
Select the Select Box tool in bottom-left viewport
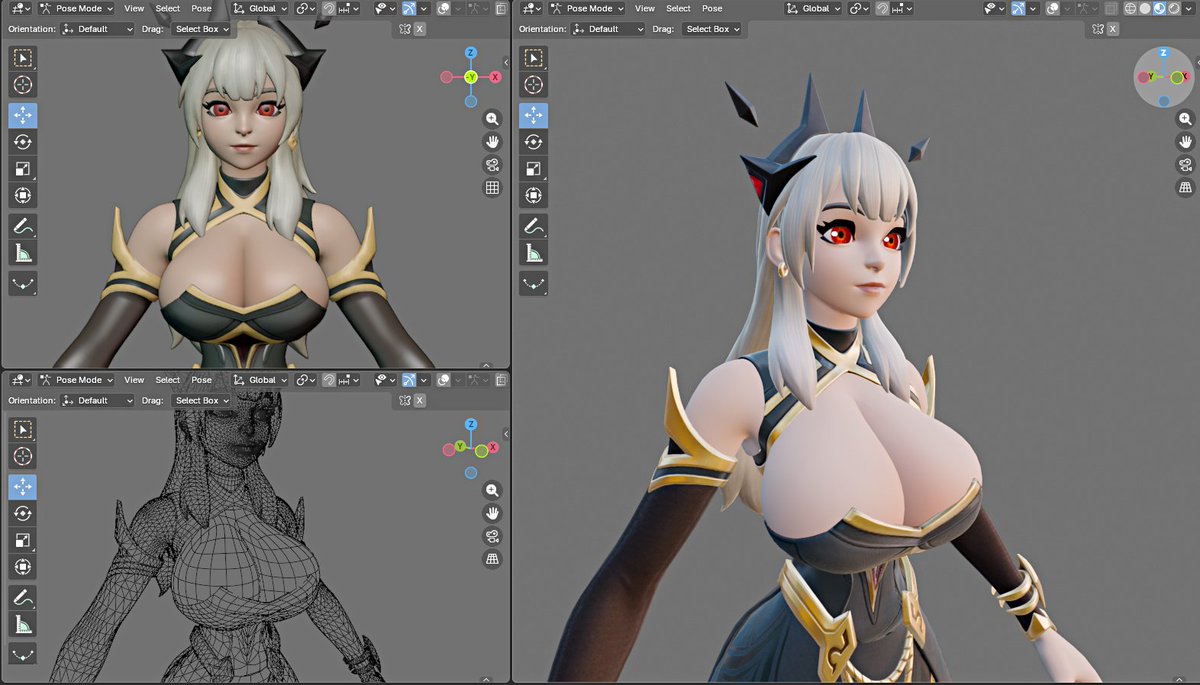(x=23, y=430)
